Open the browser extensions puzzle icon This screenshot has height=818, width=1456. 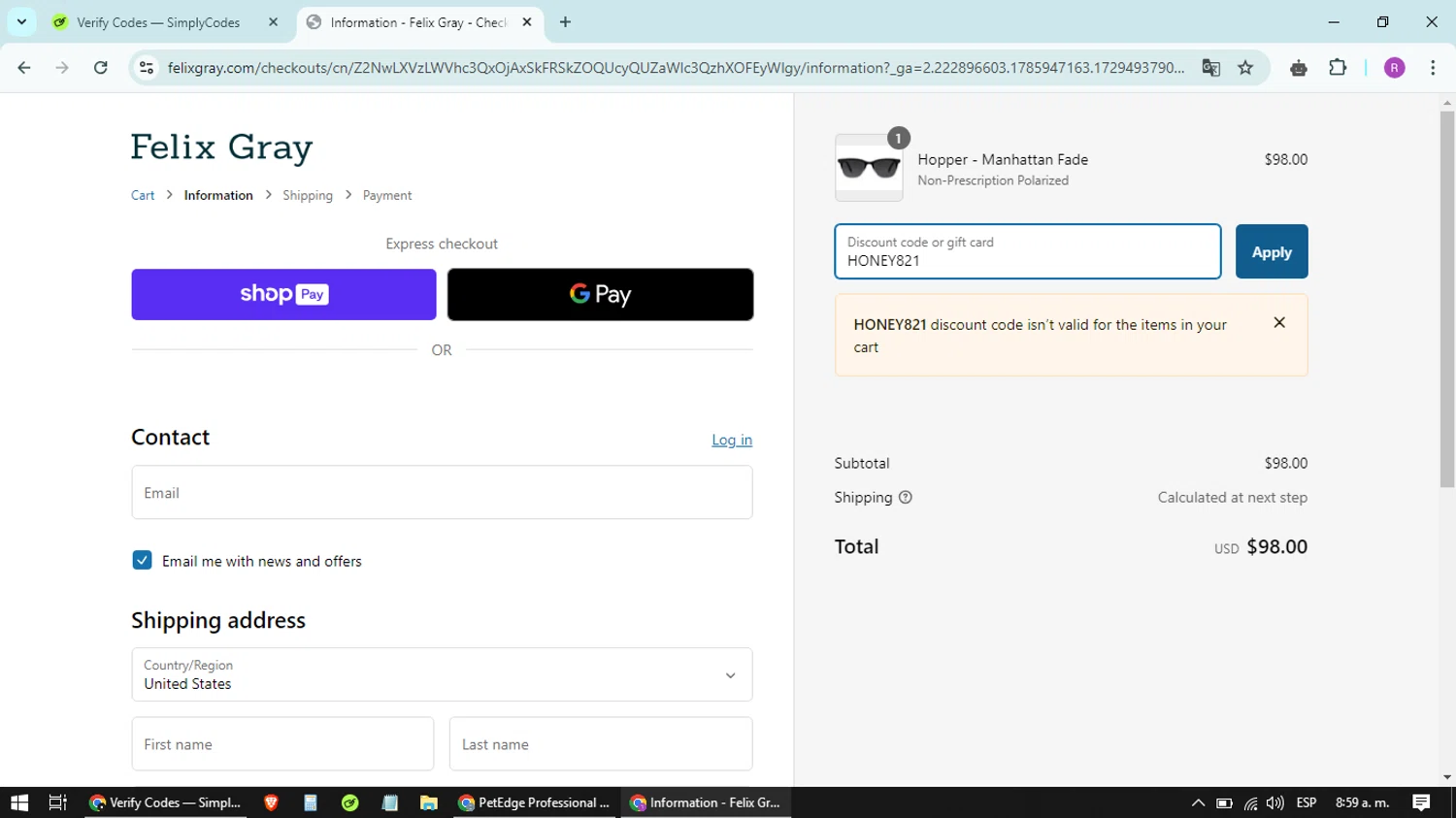tap(1338, 68)
